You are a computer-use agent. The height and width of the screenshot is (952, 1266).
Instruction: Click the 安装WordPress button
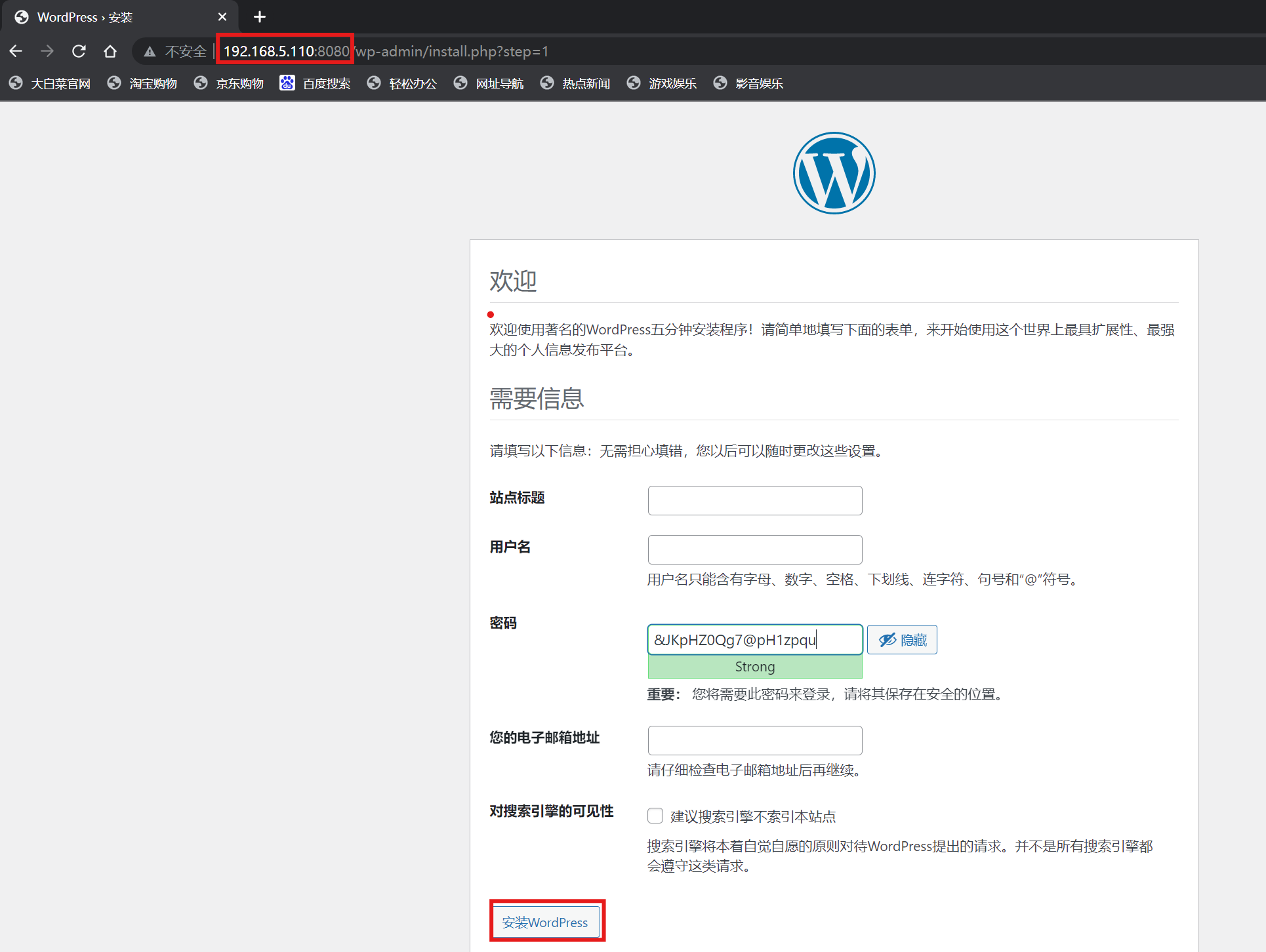coord(546,922)
